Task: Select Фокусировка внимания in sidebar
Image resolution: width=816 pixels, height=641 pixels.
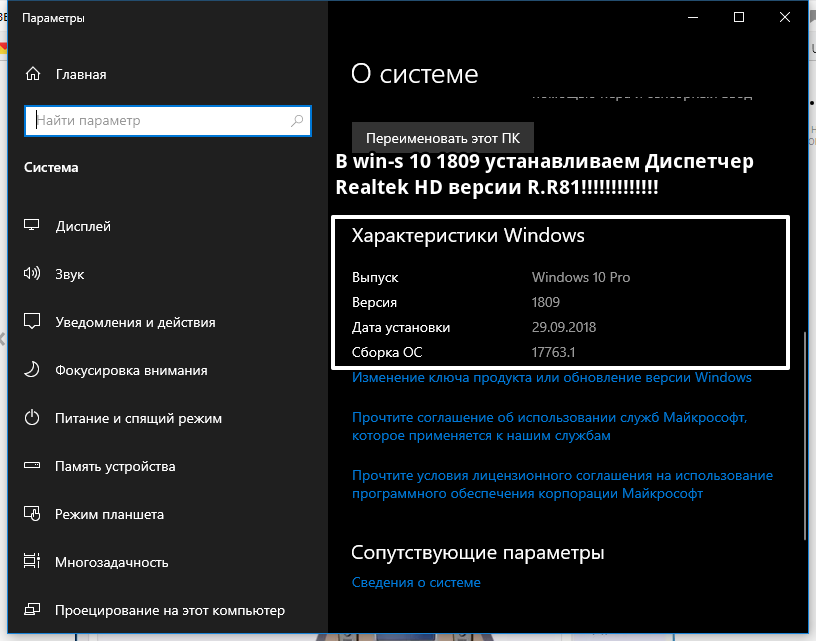Action: click(131, 370)
